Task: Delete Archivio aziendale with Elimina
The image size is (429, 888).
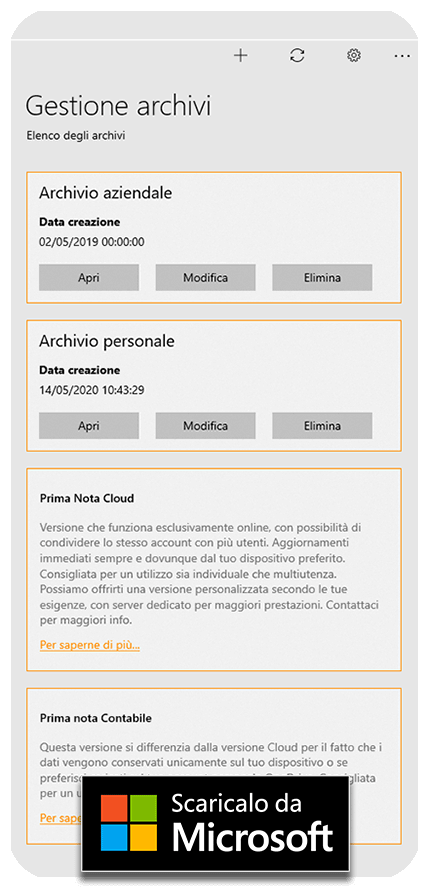Action: [x=322, y=278]
